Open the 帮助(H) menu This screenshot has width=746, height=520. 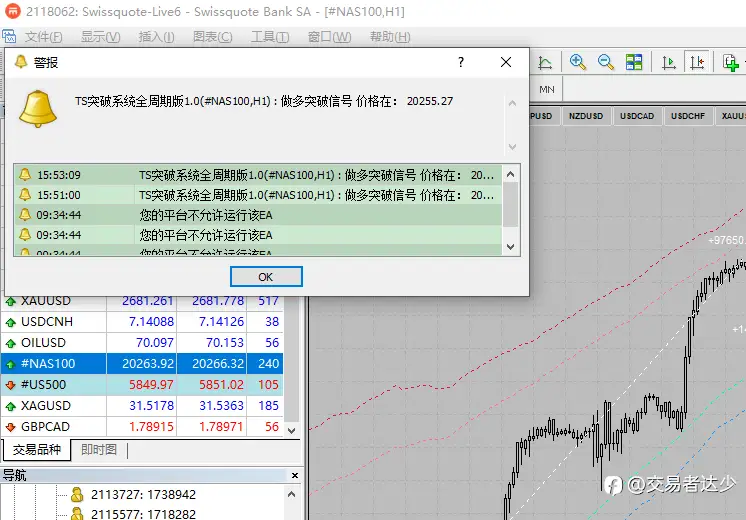(x=390, y=37)
